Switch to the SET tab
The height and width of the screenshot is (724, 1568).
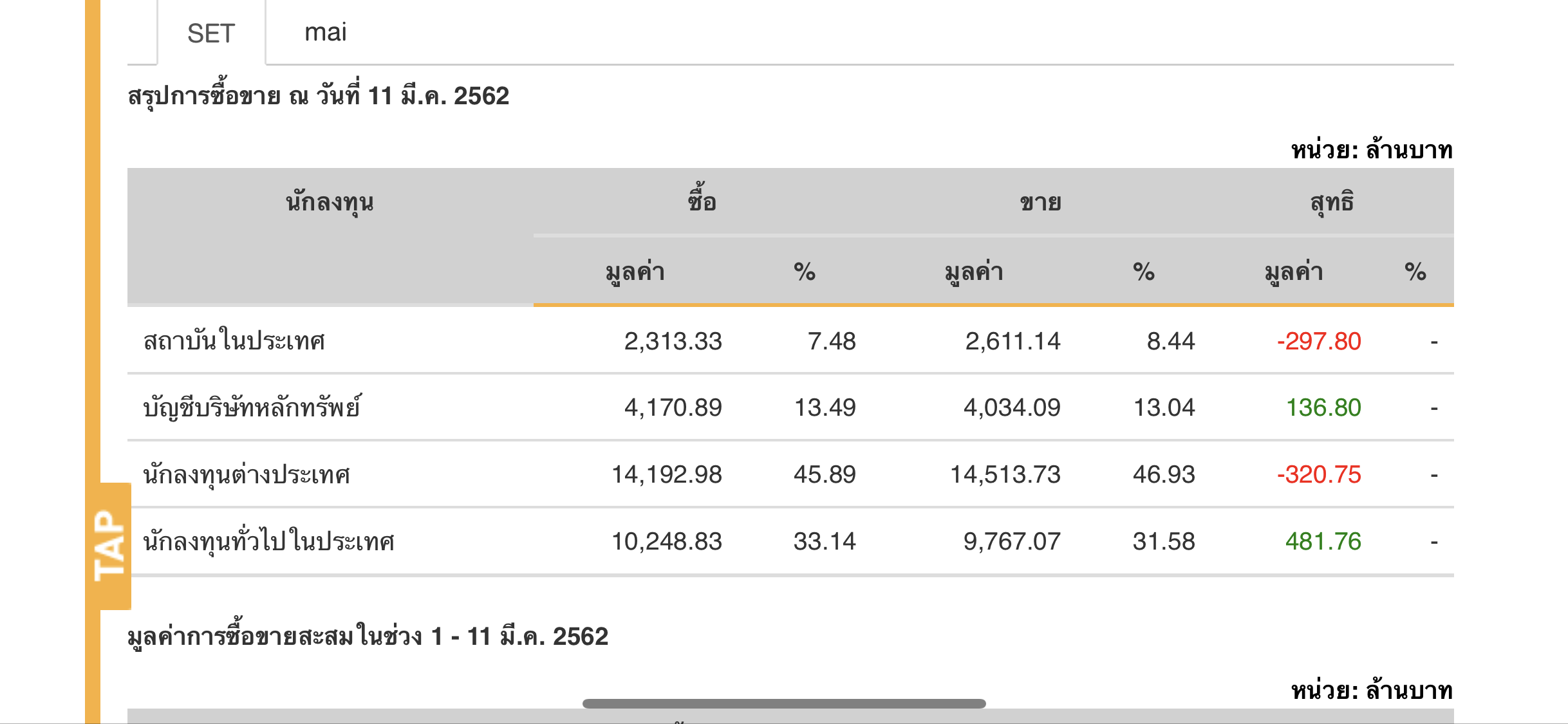pyautogui.click(x=211, y=33)
